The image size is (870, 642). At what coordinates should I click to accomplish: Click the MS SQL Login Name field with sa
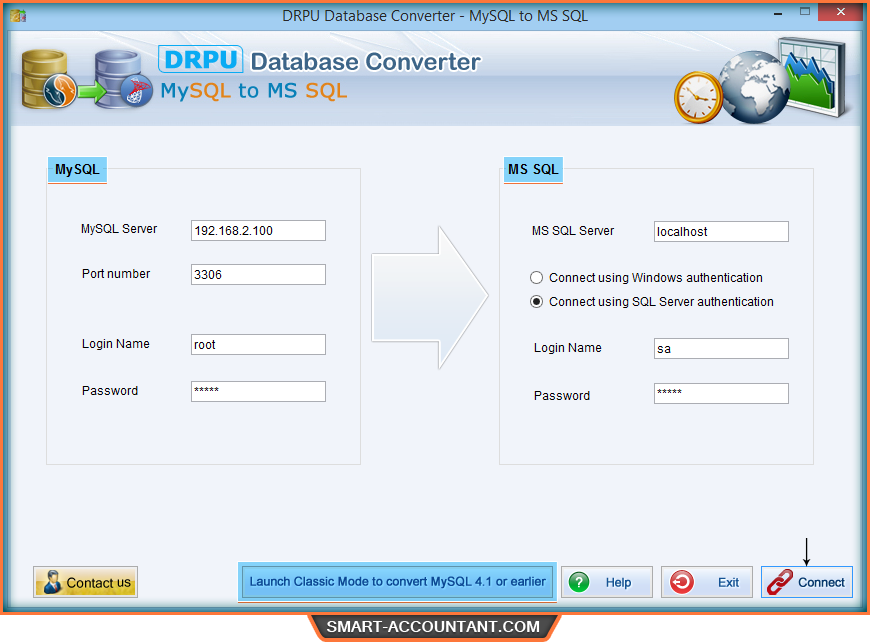click(x=721, y=348)
